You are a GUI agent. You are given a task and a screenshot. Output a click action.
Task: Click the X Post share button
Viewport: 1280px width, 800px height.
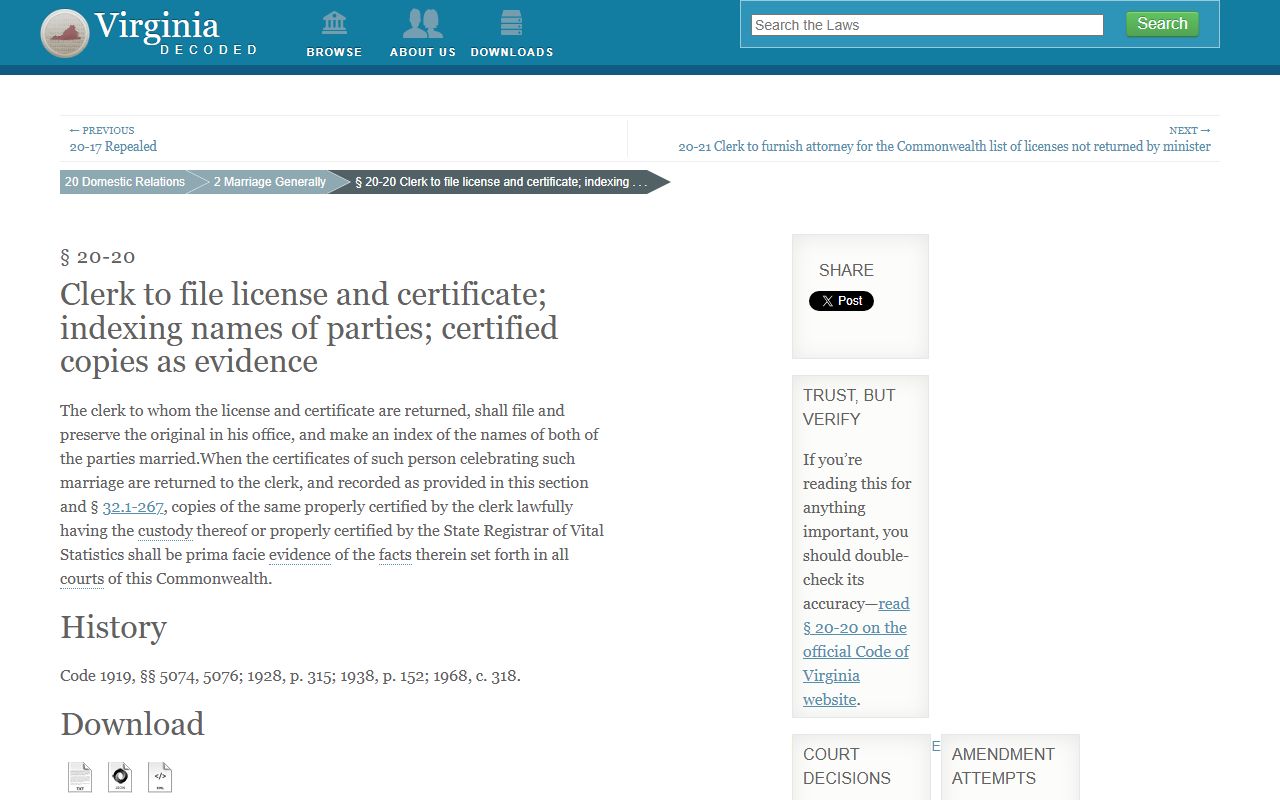(841, 301)
